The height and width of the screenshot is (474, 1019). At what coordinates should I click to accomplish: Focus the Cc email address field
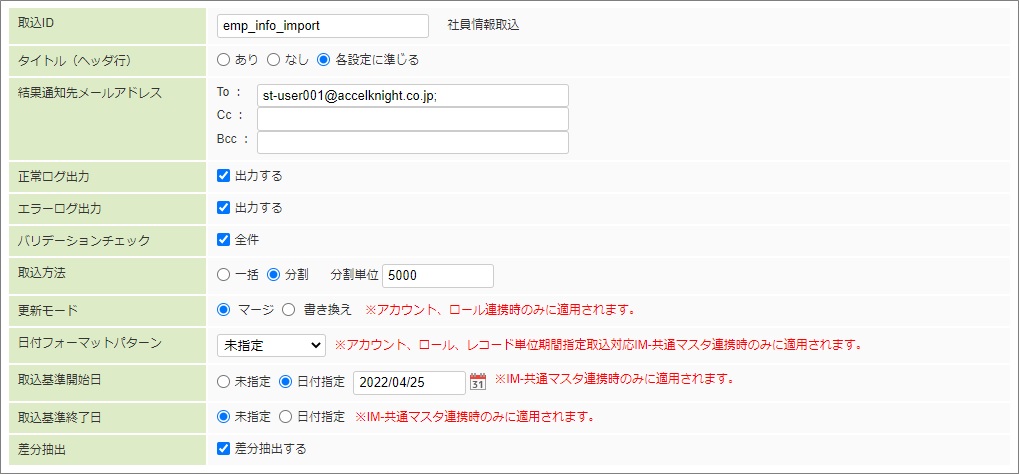coord(412,119)
